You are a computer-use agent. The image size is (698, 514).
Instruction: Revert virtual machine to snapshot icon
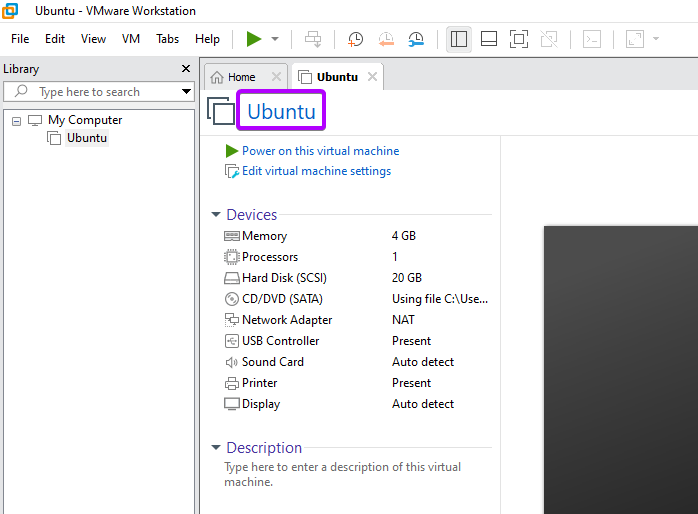point(386,39)
